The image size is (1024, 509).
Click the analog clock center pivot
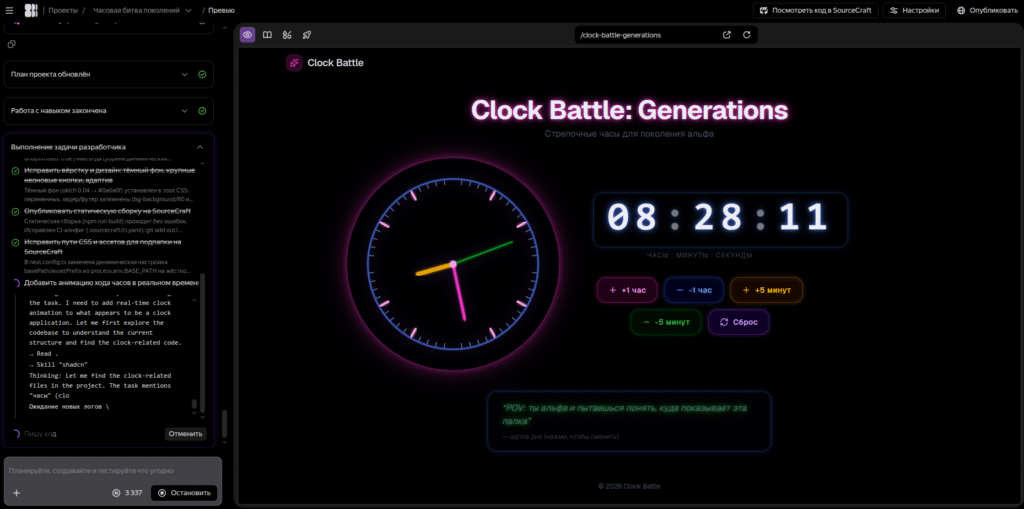click(x=453, y=264)
